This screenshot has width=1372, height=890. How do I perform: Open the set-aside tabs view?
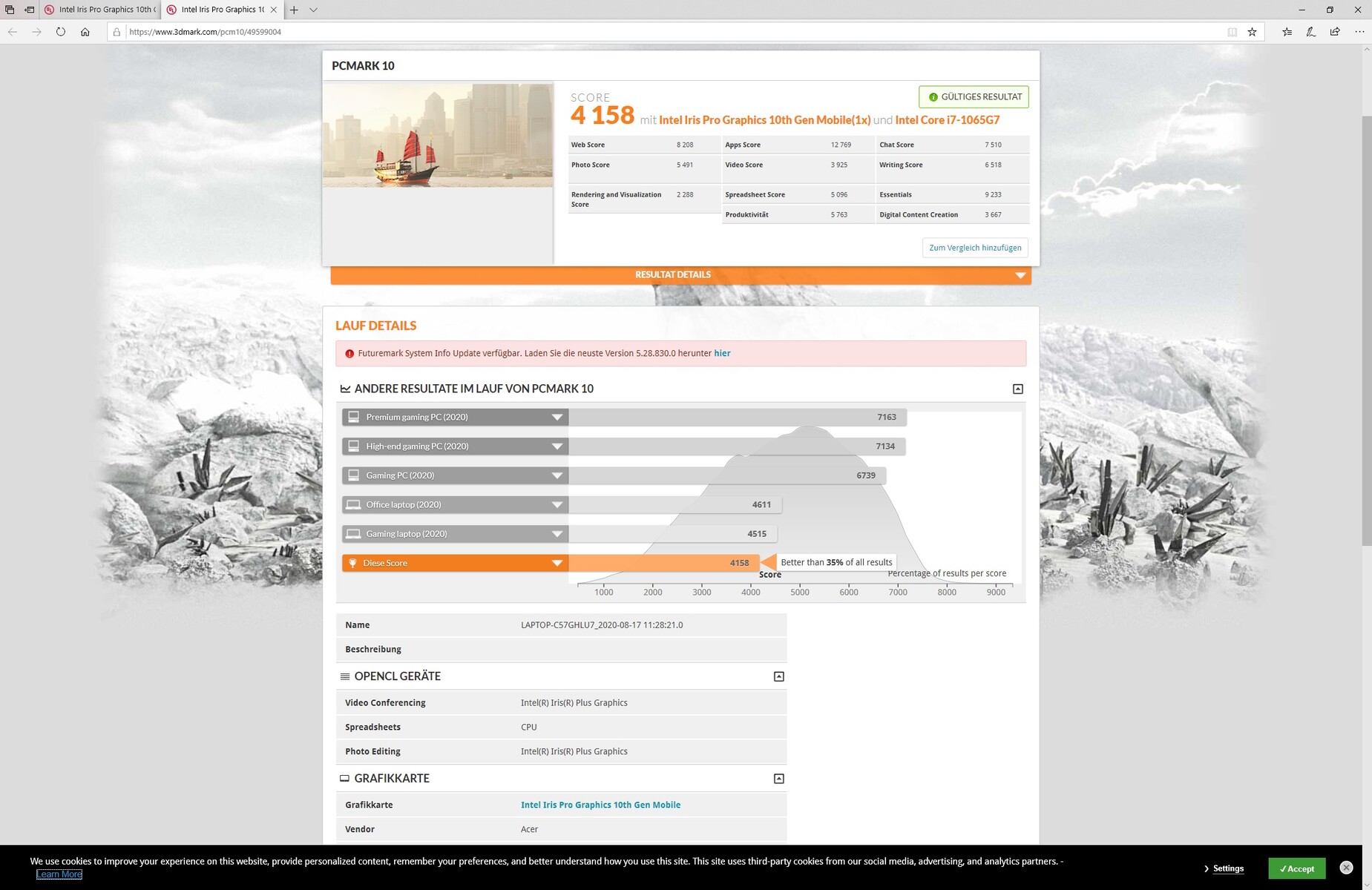[10, 10]
